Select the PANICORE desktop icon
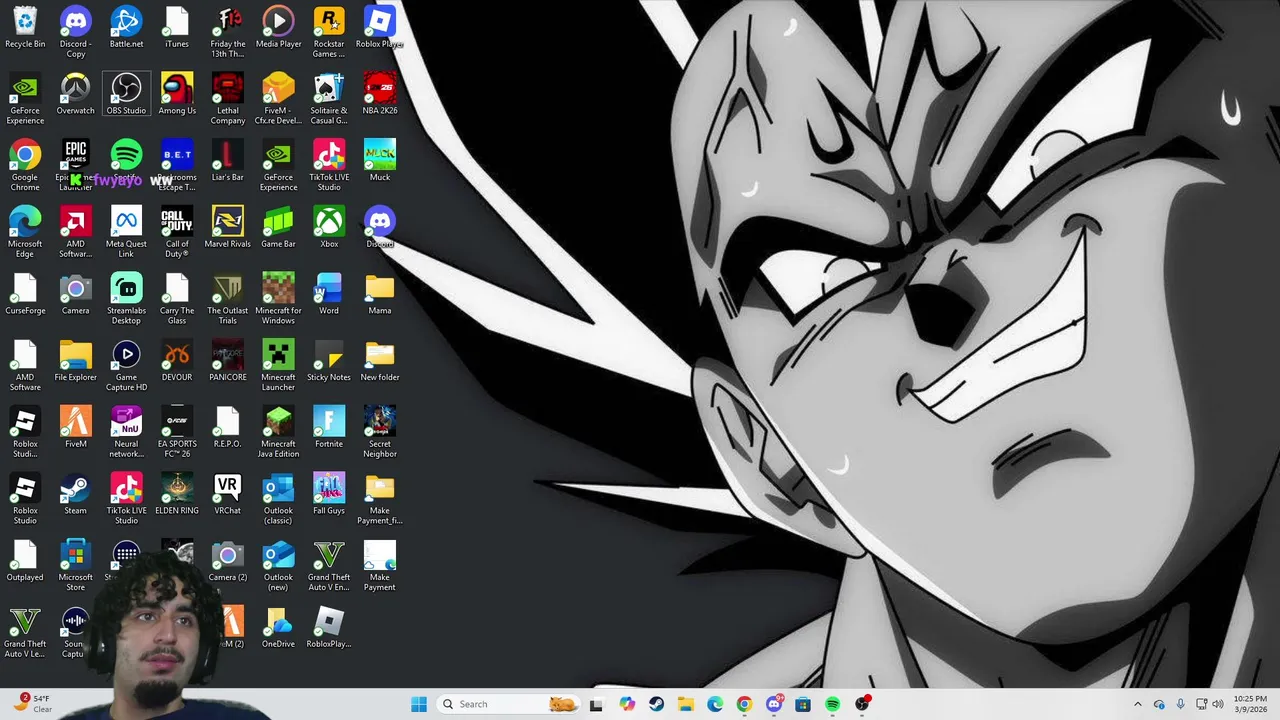 (x=228, y=362)
